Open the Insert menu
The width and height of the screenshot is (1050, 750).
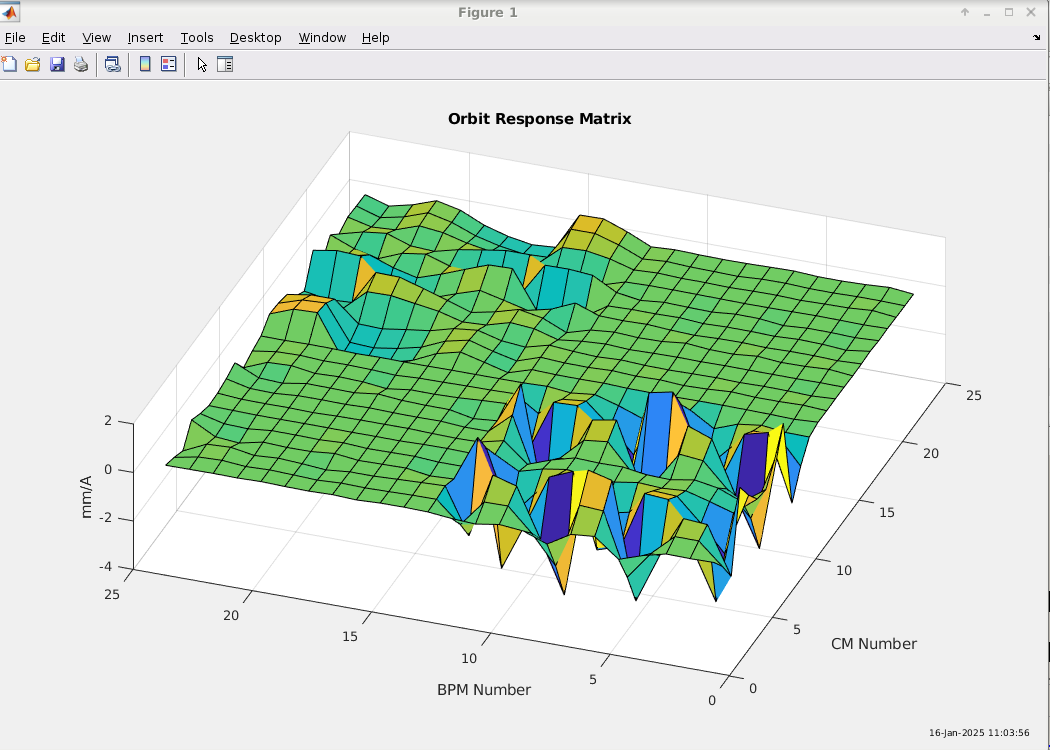pyautogui.click(x=145, y=38)
